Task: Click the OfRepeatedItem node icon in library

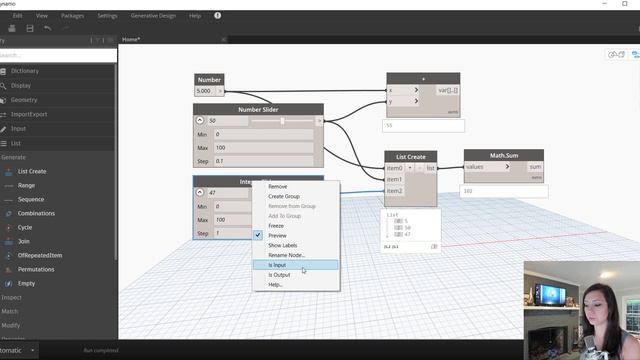Action: click(x=9, y=256)
